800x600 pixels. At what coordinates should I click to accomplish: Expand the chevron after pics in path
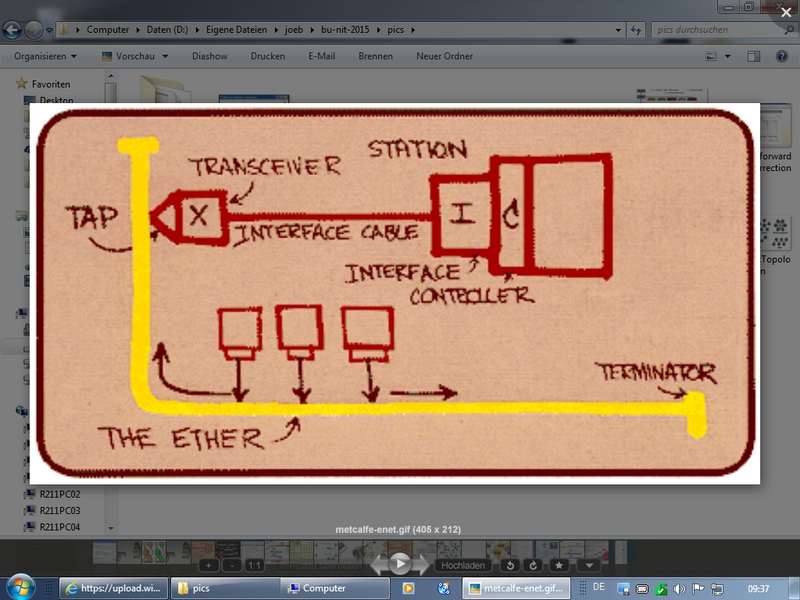pos(413,30)
